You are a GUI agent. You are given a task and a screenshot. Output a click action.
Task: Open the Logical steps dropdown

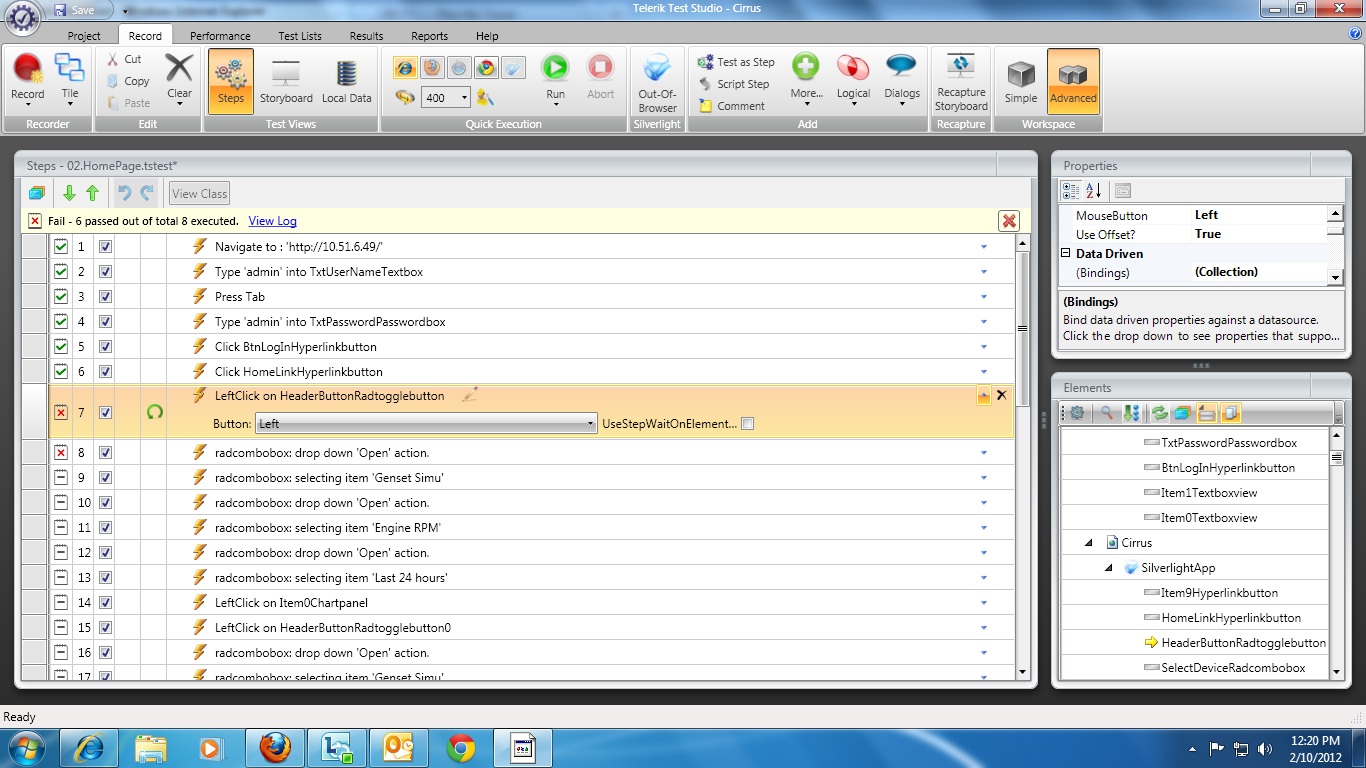(x=853, y=79)
